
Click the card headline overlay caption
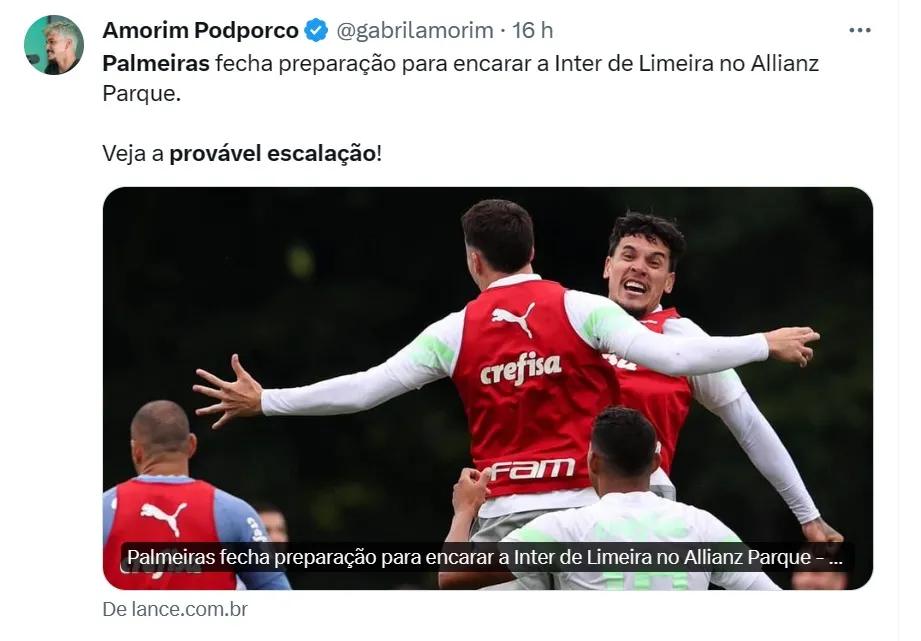click(485, 557)
